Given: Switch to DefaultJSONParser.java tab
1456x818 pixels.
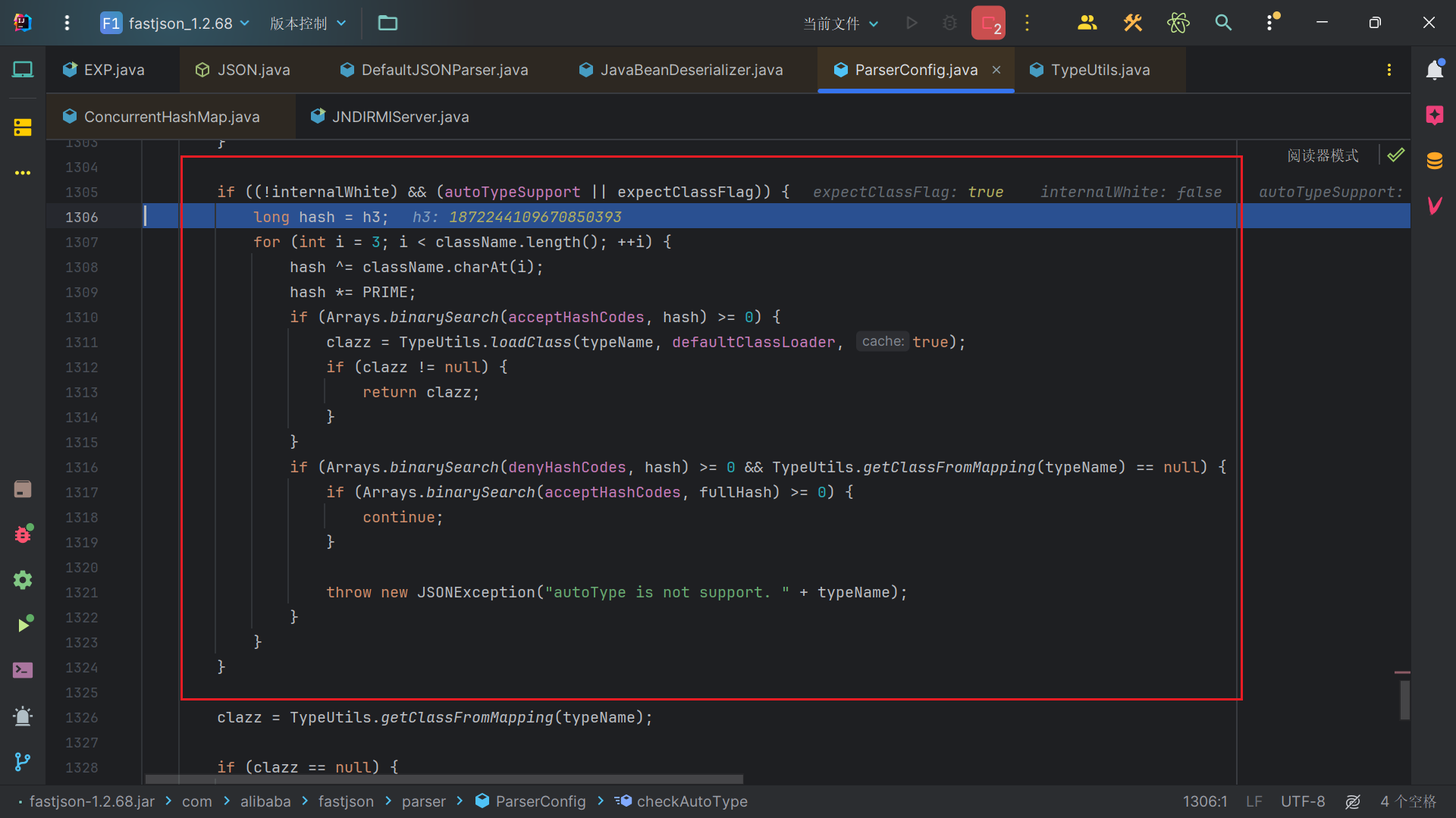Looking at the screenshot, I should tap(435, 70).
